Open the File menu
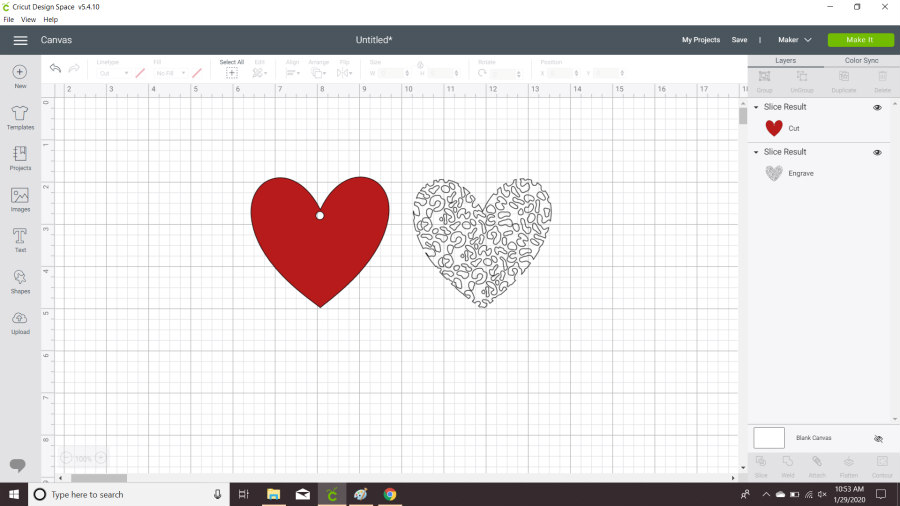This screenshot has height=506, width=900. click(8, 19)
